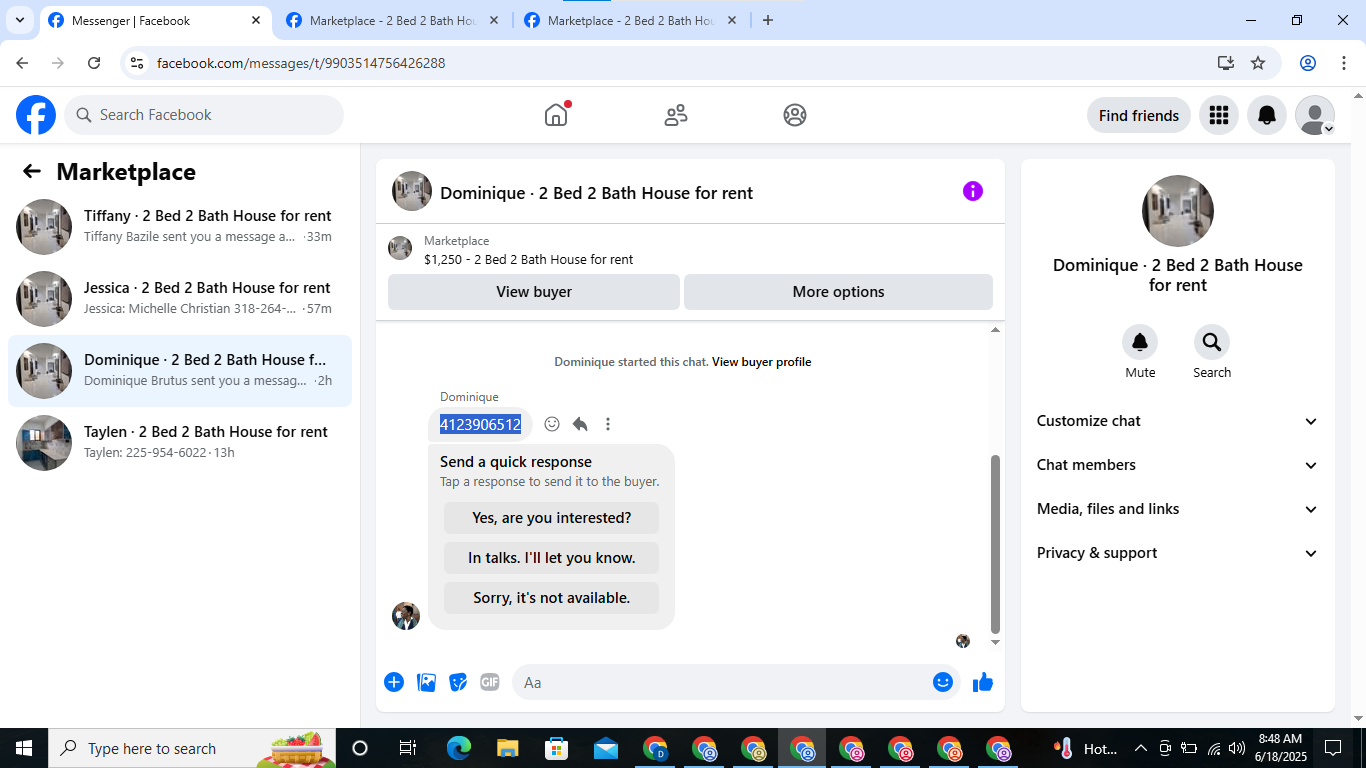This screenshot has width=1366, height=768.
Task: Click the browser address bar URL
Action: click(301, 63)
